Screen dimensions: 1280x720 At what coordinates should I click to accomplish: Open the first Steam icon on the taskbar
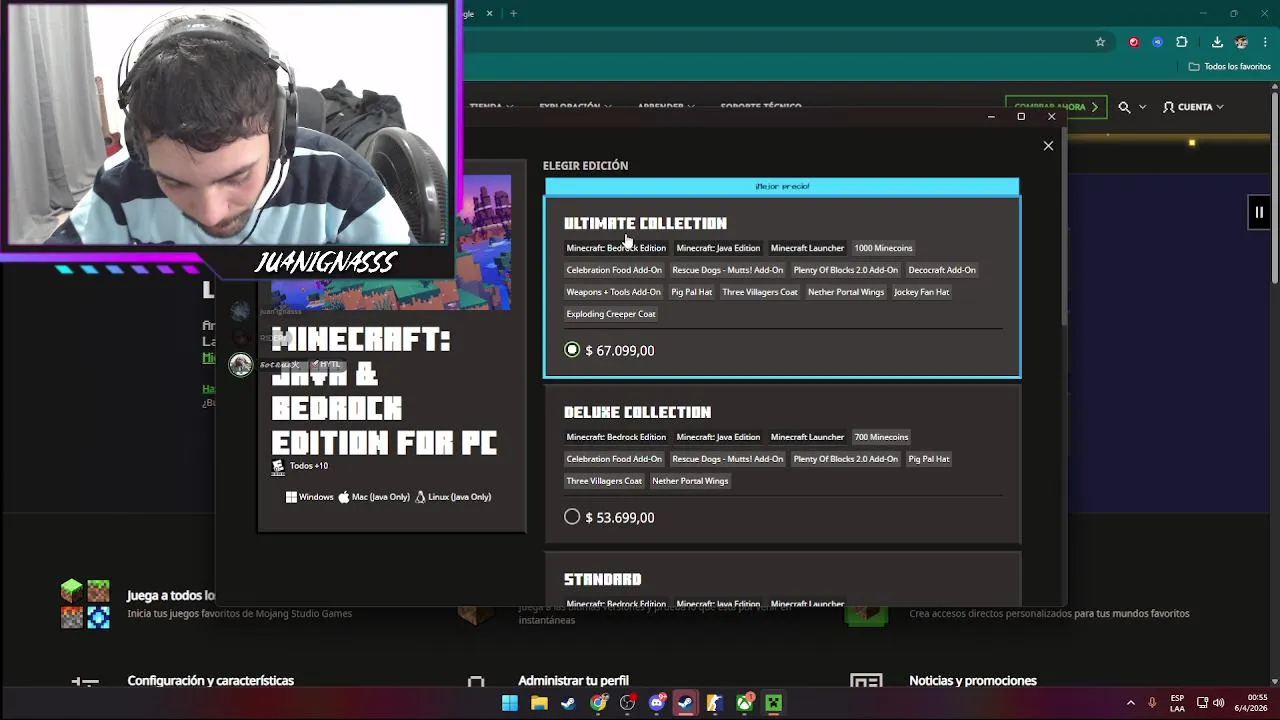(x=568, y=703)
